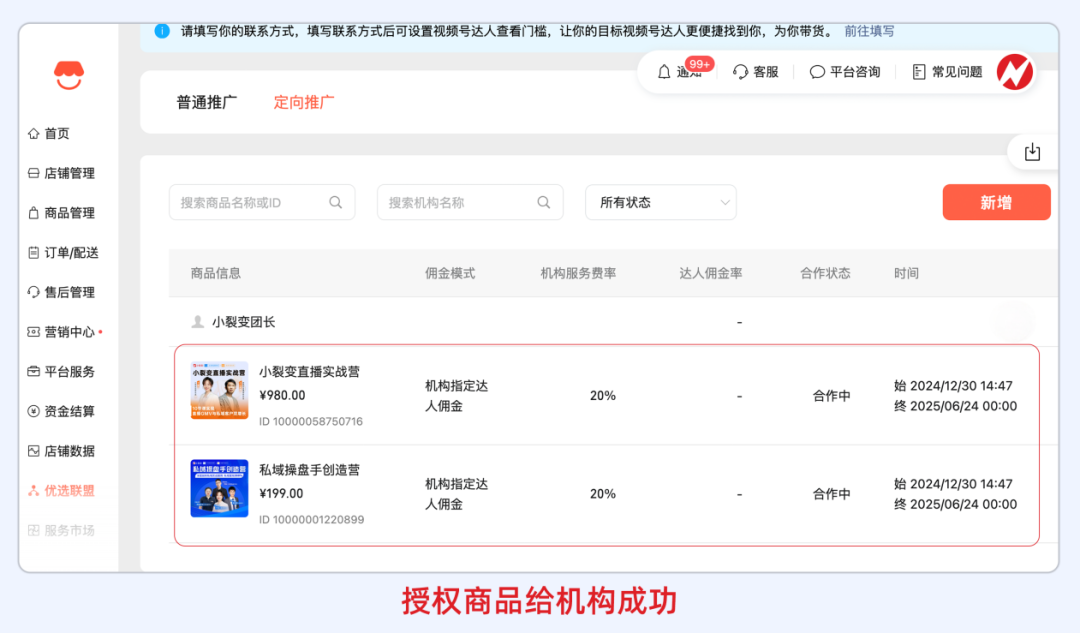This screenshot has height=633, width=1080.
Task: Open 平台咨询 chat bubble icon
Action: pyautogui.click(x=817, y=72)
